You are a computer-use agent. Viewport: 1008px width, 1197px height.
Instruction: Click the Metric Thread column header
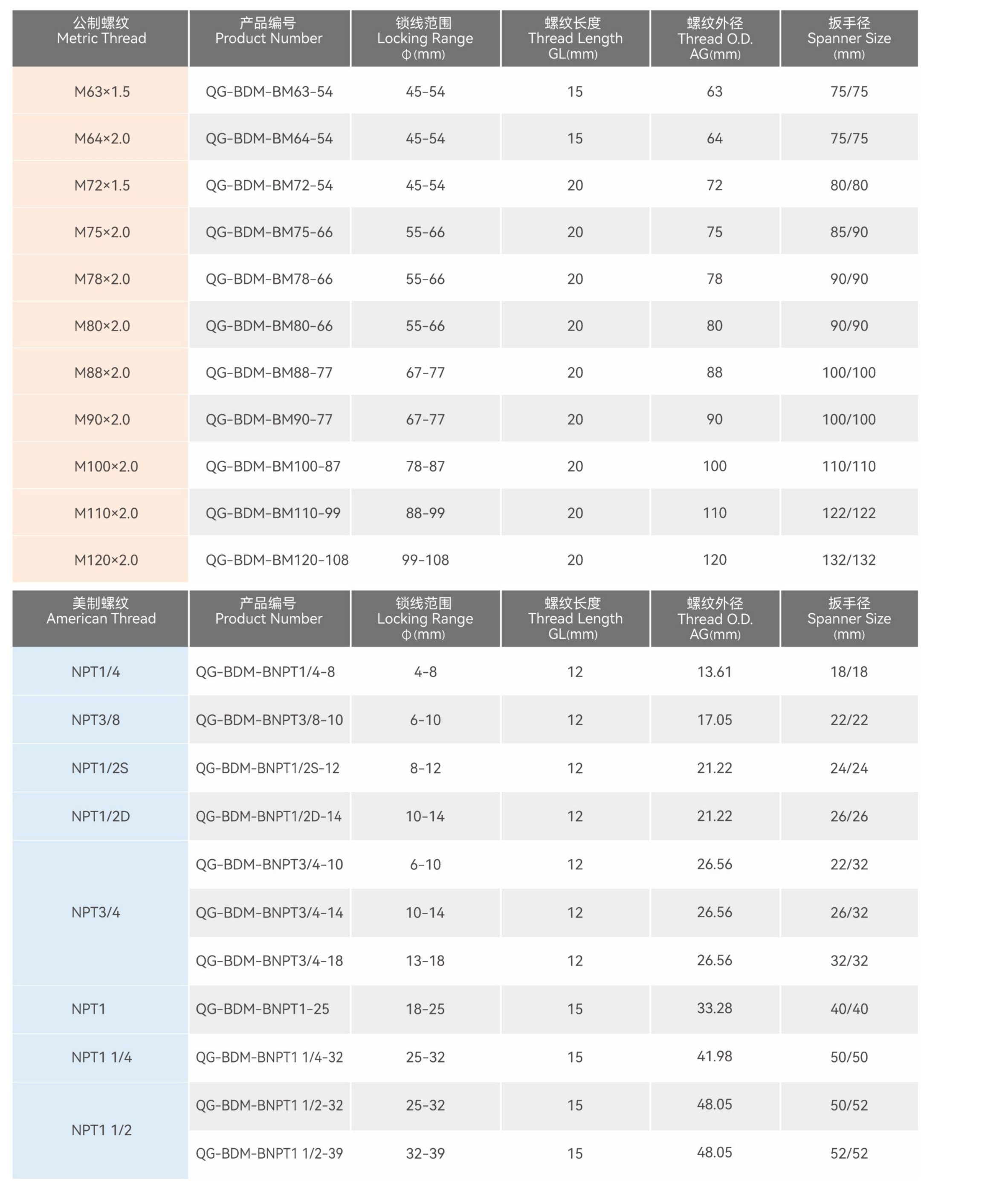(101, 38)
